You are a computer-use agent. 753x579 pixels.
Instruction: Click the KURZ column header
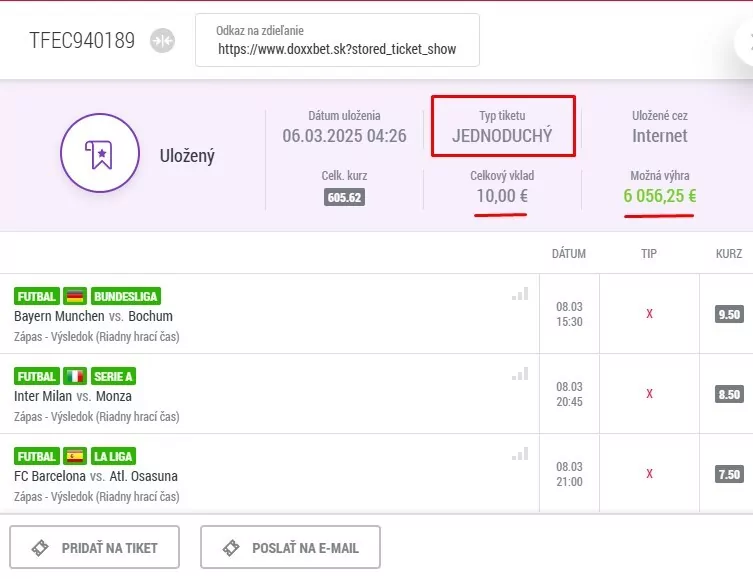point(729,253)
